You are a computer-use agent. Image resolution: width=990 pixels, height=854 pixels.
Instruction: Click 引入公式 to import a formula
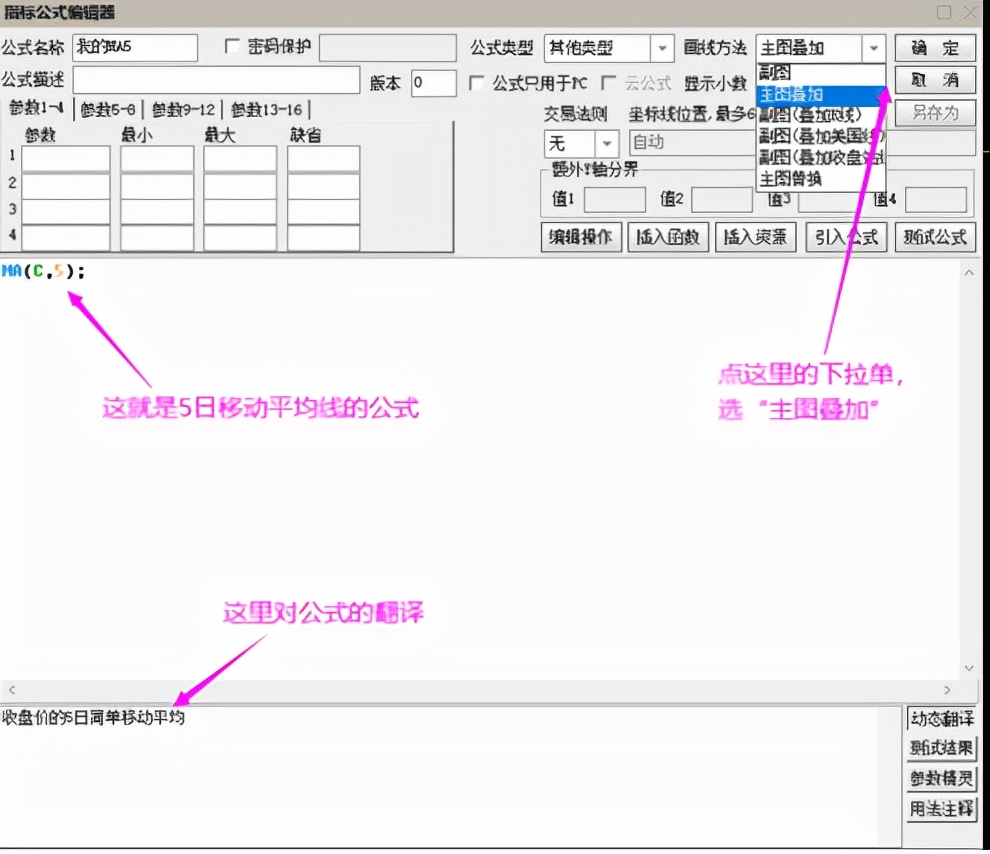pyautogui.click(x=845, y=237)
